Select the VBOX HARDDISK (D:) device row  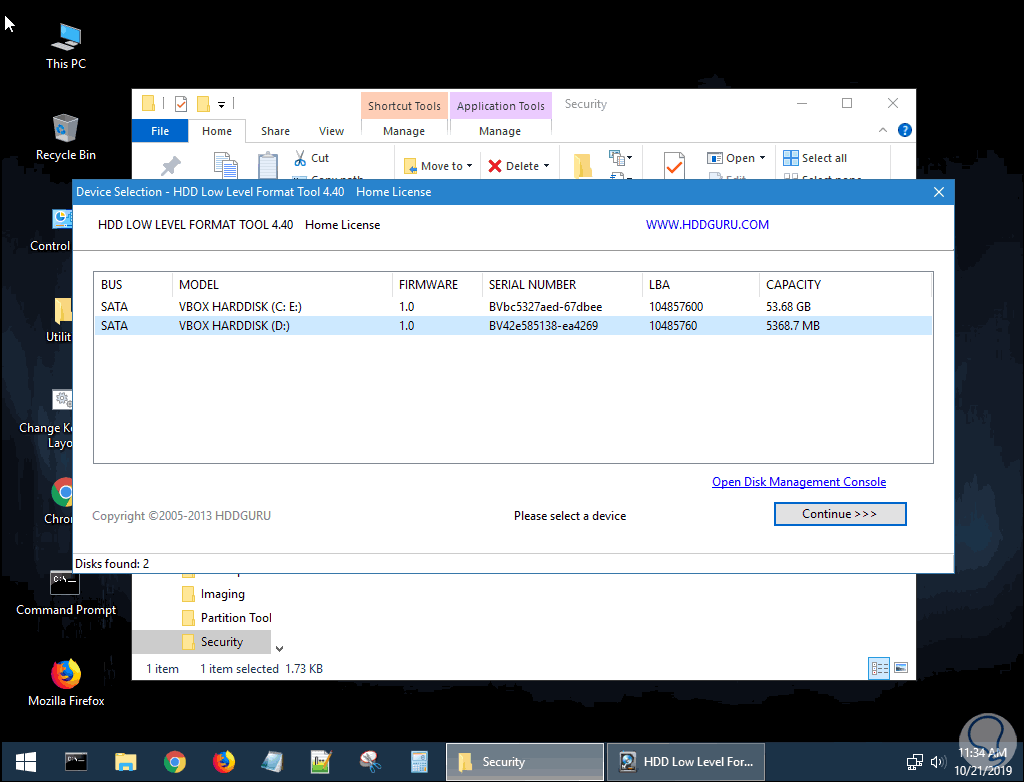click(x=513, y=326)
